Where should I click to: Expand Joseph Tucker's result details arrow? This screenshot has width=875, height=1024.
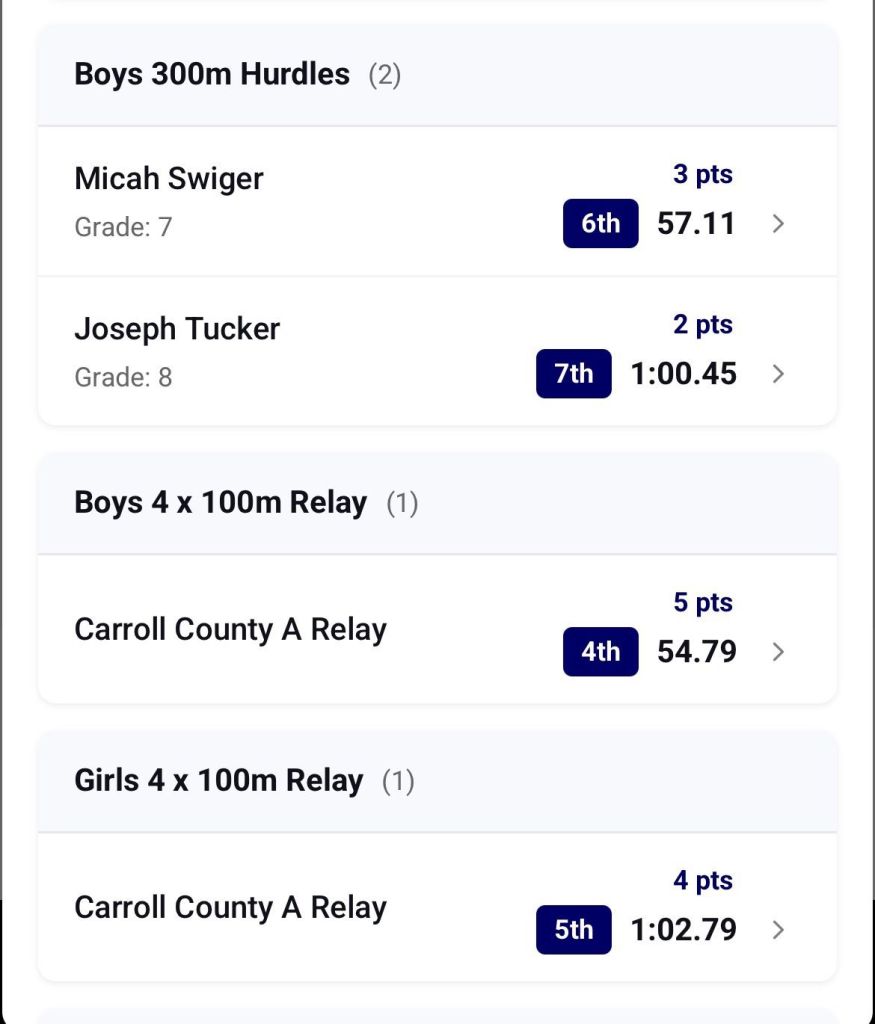click(x=778, y=374)
